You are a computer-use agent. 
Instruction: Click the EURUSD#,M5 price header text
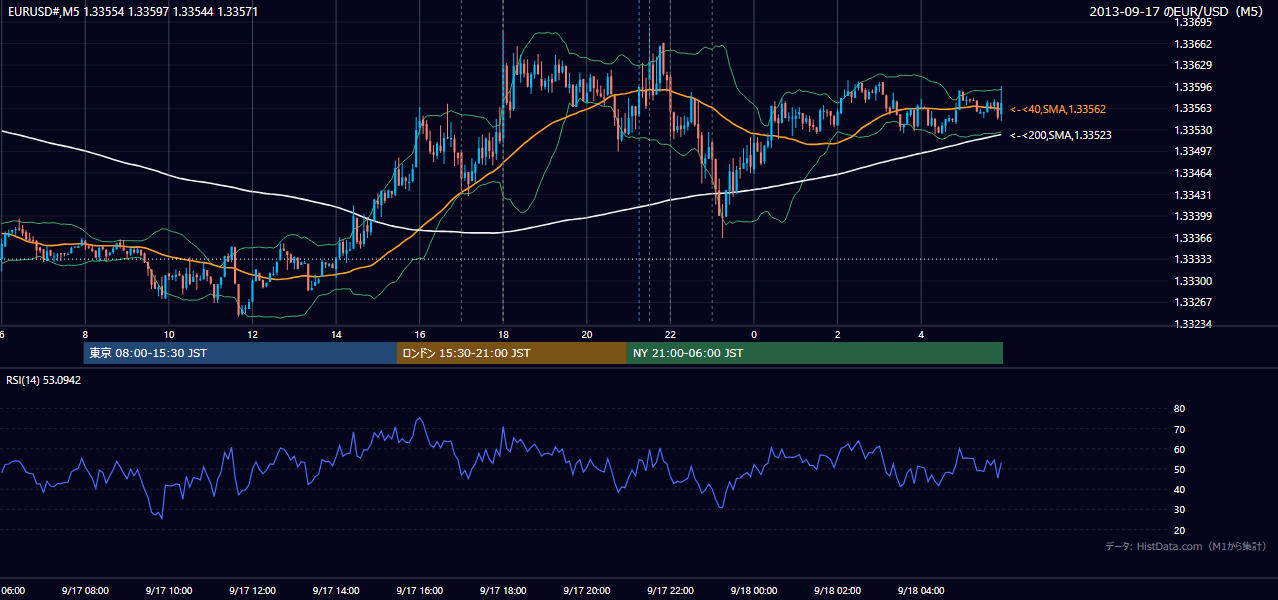(x=133, y=11)
